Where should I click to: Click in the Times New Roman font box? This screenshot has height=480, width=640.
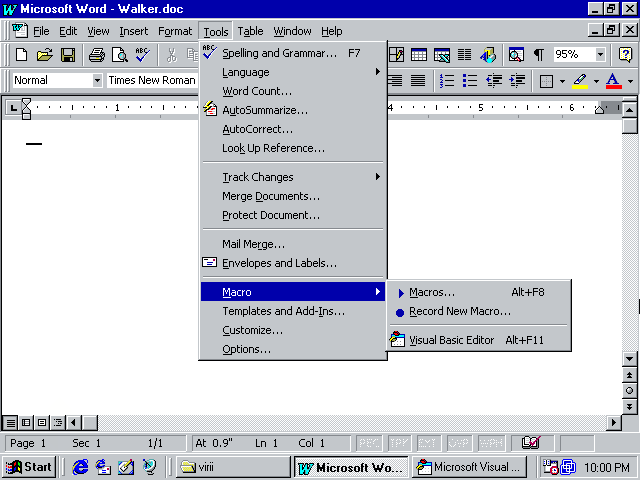(x=152, y=80)
